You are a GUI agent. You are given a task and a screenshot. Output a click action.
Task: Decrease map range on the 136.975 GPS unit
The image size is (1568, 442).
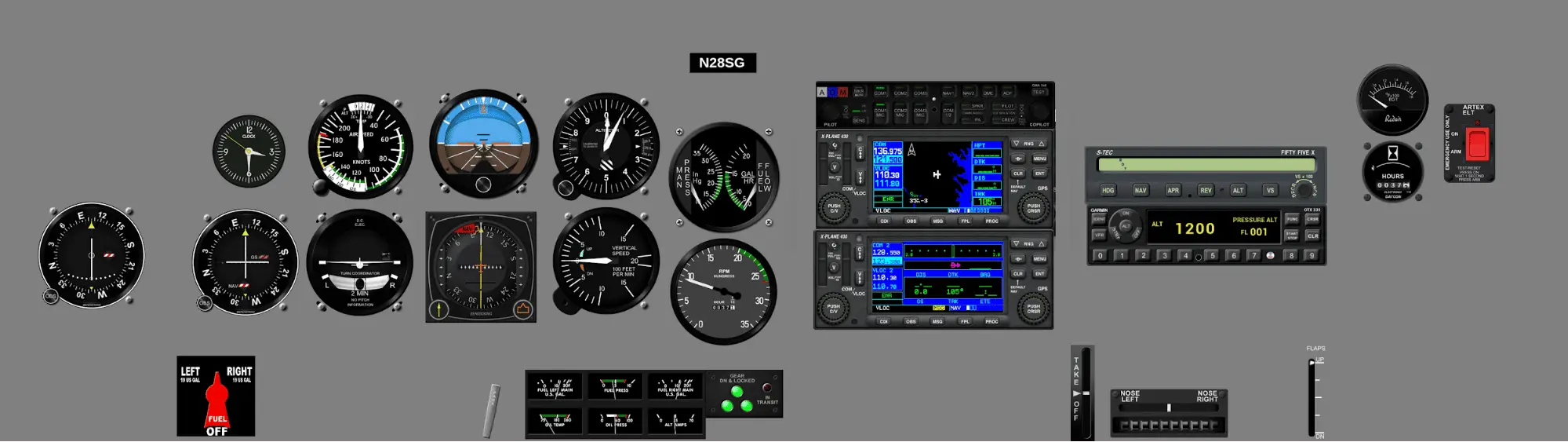tap(1016, 144)
